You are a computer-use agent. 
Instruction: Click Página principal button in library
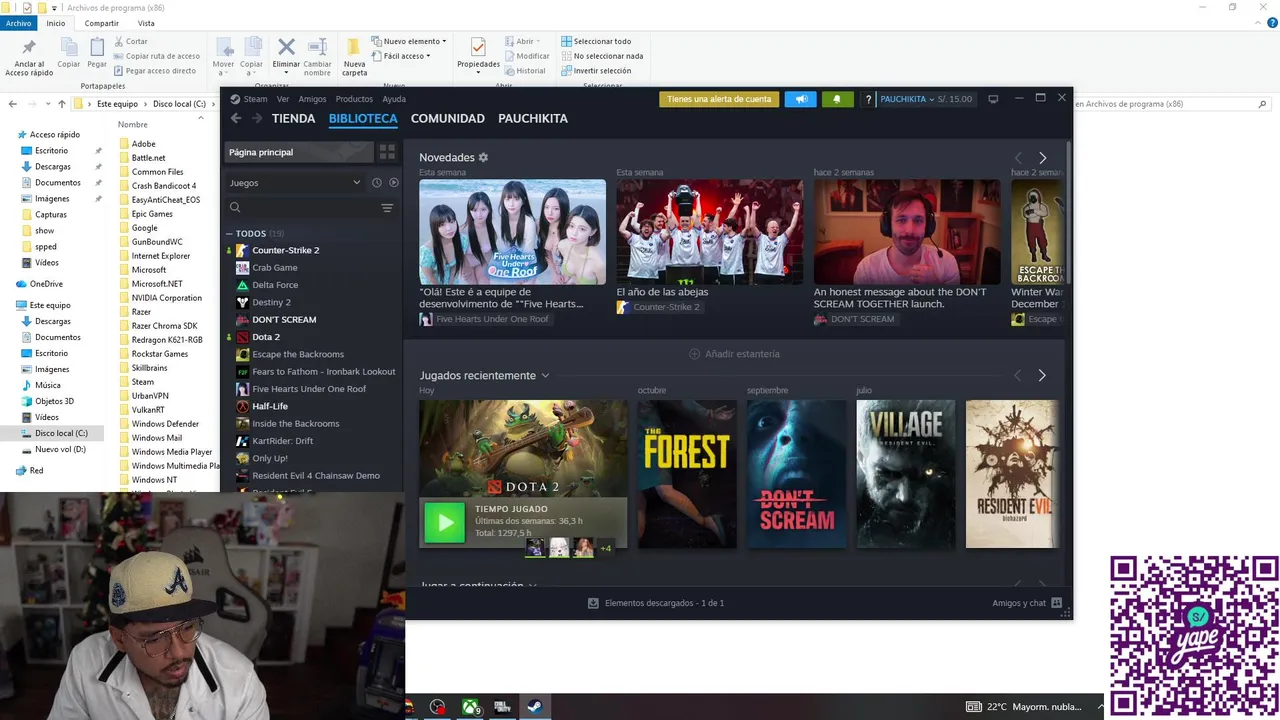point(297,152)
